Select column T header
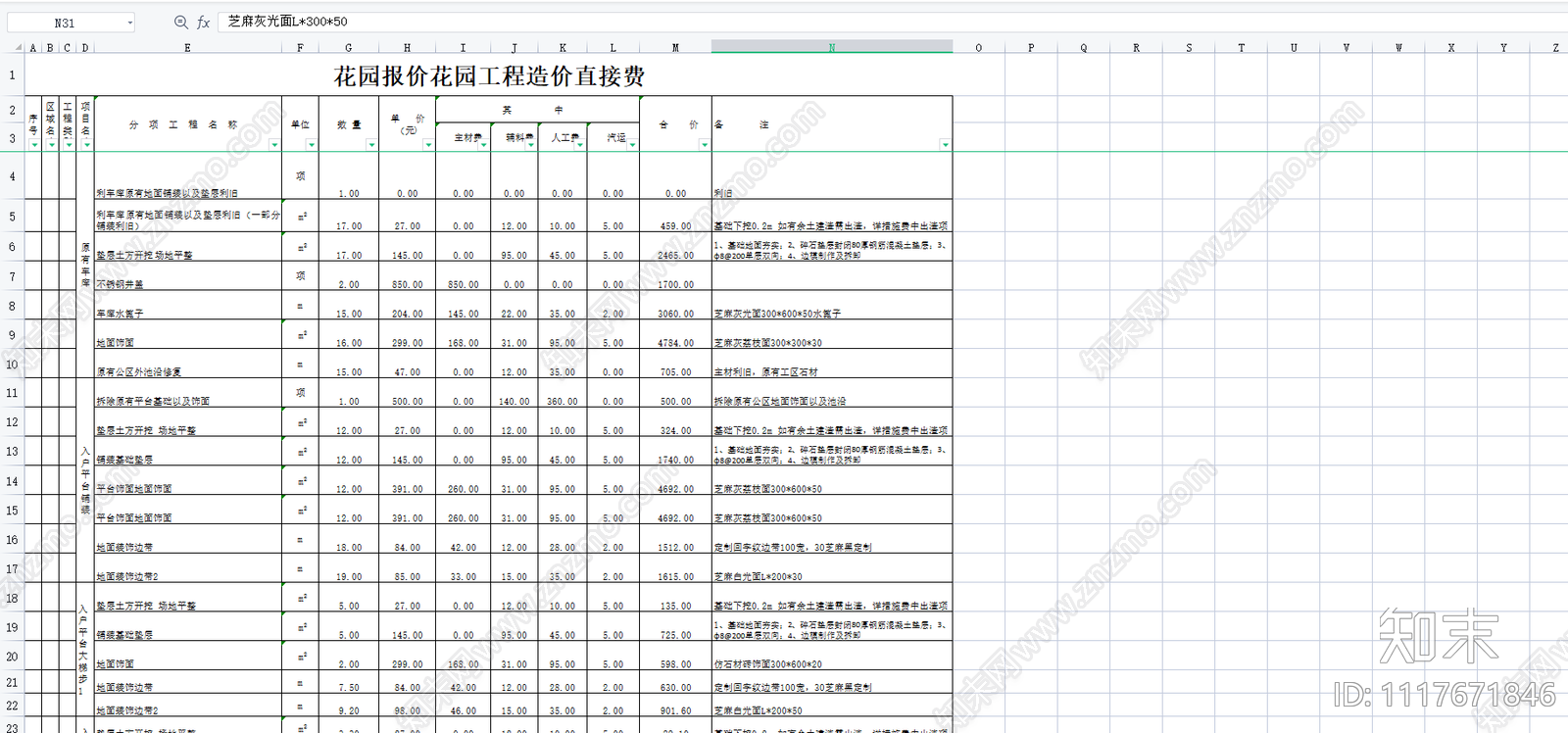The width and height of the screenshot is (1568, 733). (x=1241, y=47)
